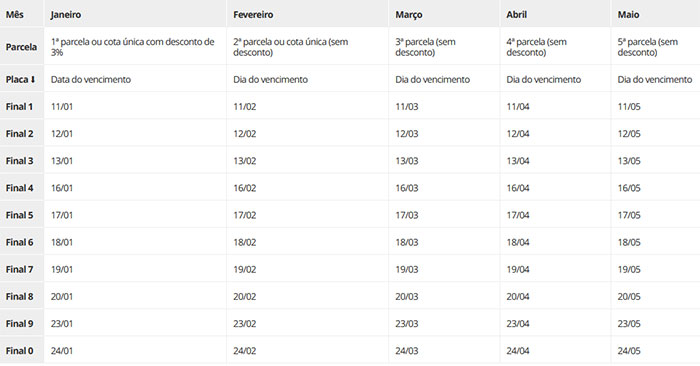Image resolution: width=700 pixels, height=366 pixels.
Task: Click the 11/01 due date cell
Action: 62,107
